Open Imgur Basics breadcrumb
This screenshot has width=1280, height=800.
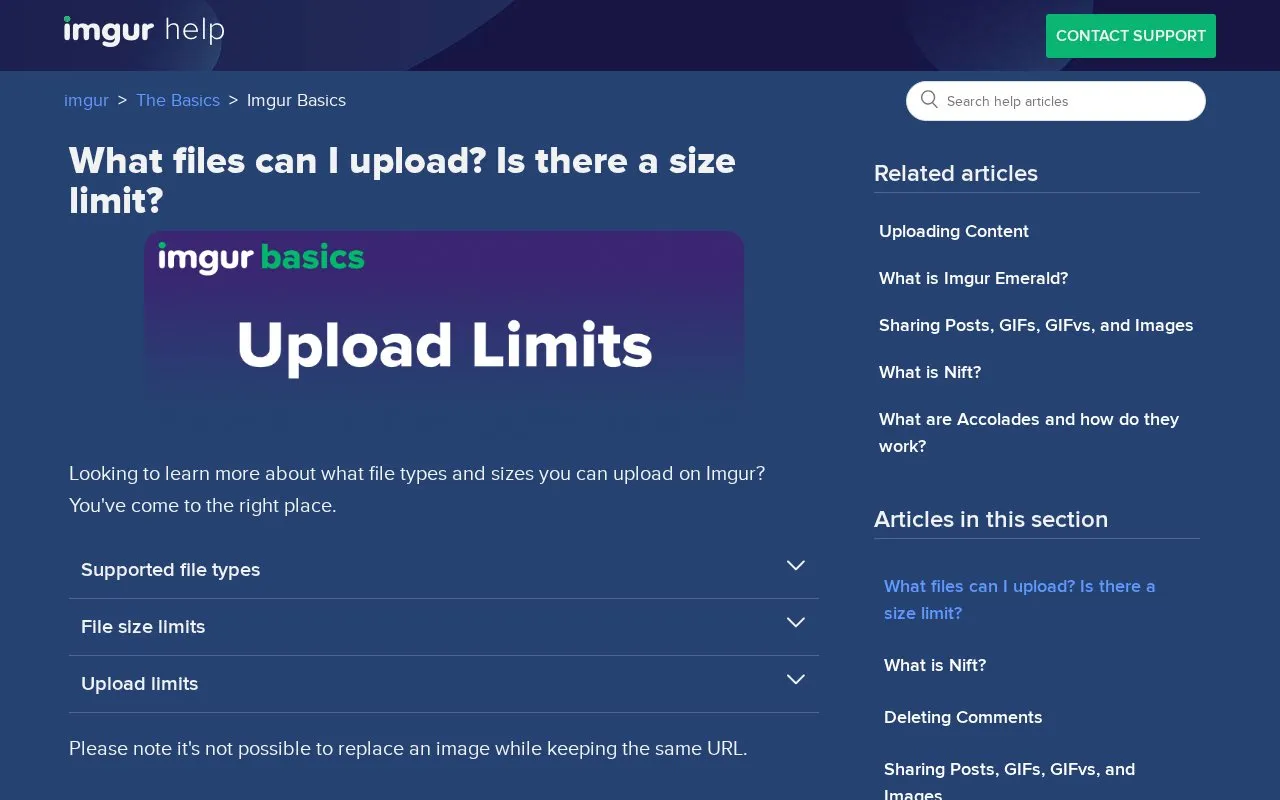click(x=296, y=100)
